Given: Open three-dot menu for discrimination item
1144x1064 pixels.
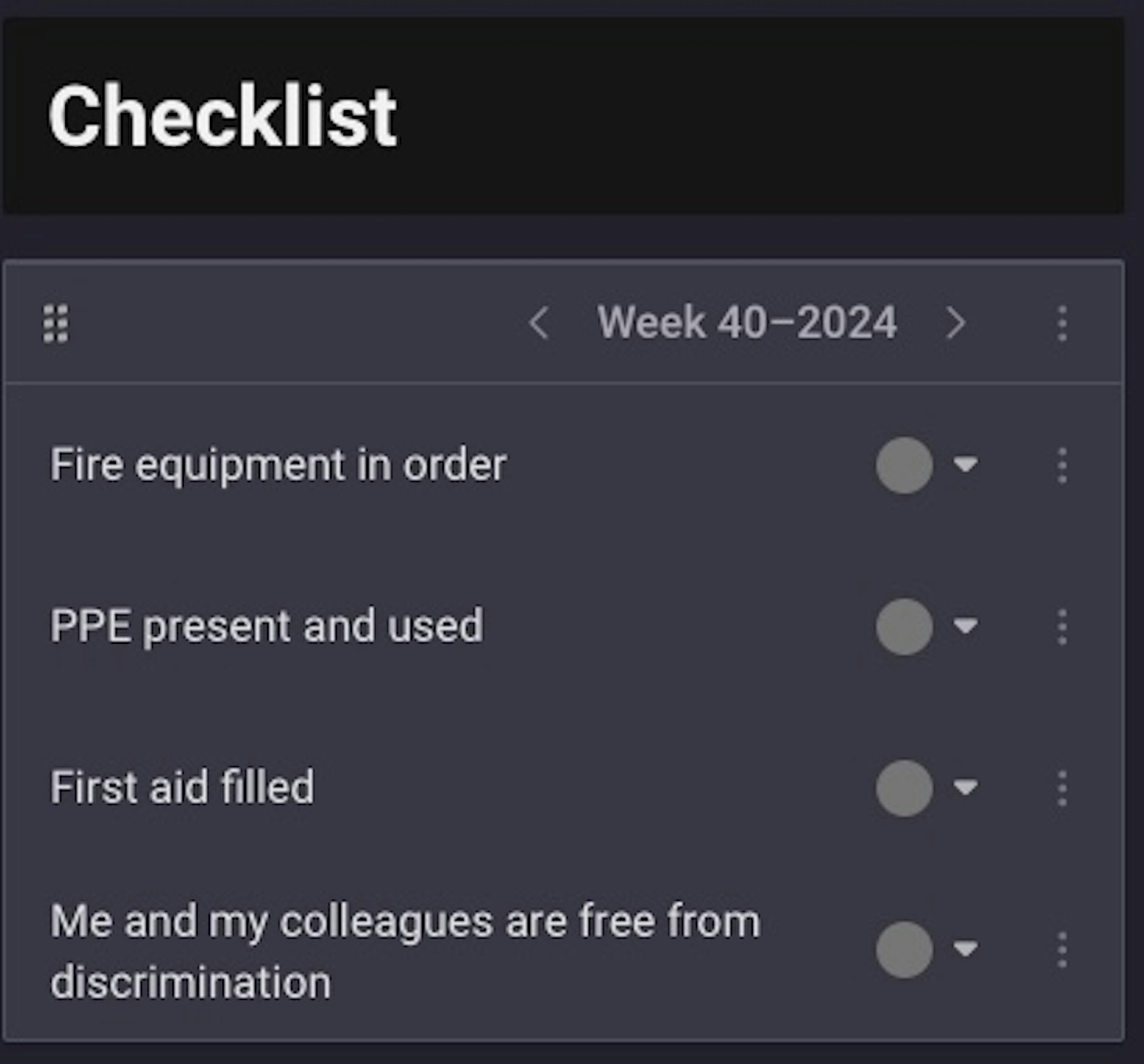Looking at the screenshot, I should [x=1062, y=950].
